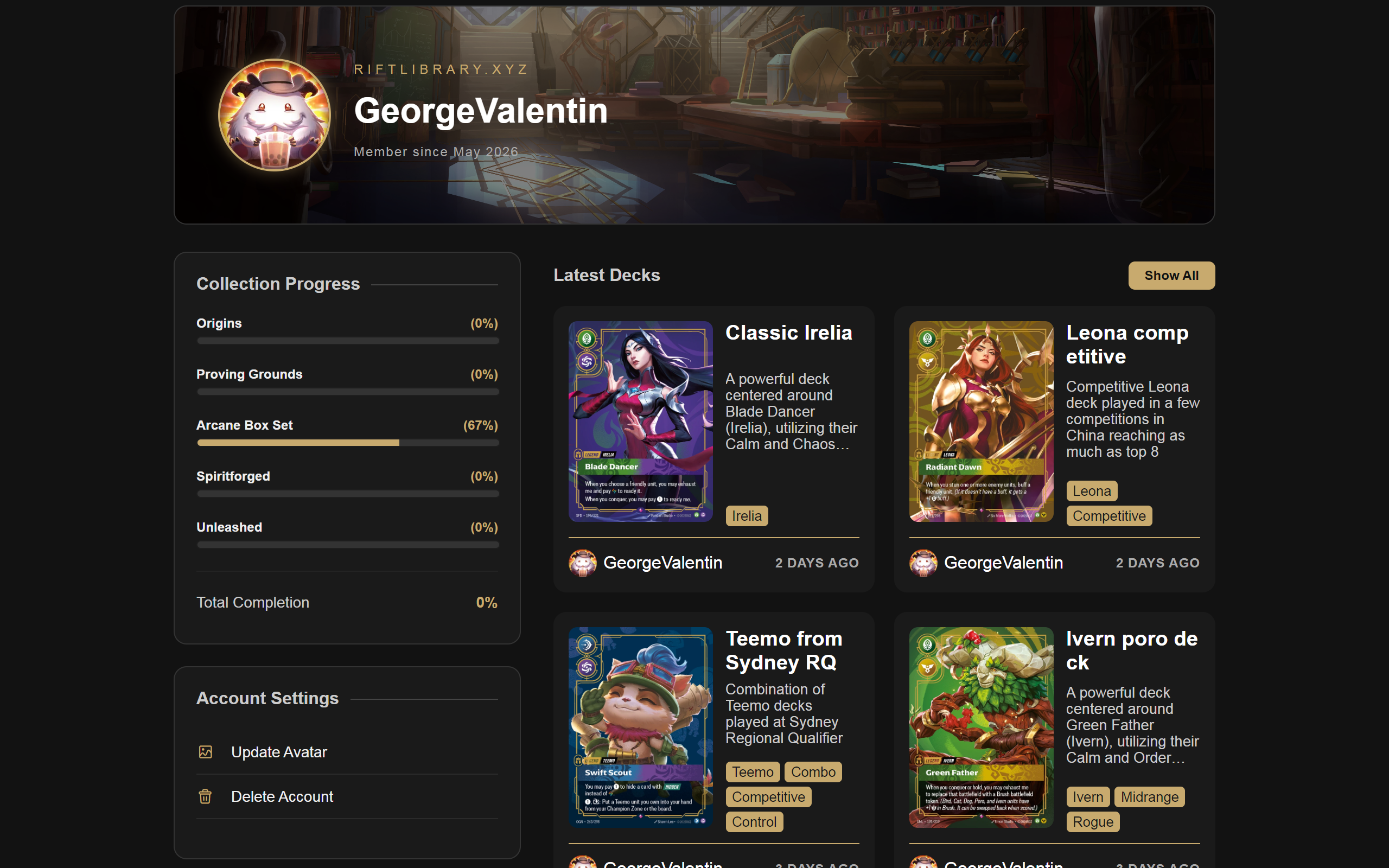This screenshot has width=1389, height=868.
Task: Click author avatar under Leona competitive deck
Action: pos(923,563)
